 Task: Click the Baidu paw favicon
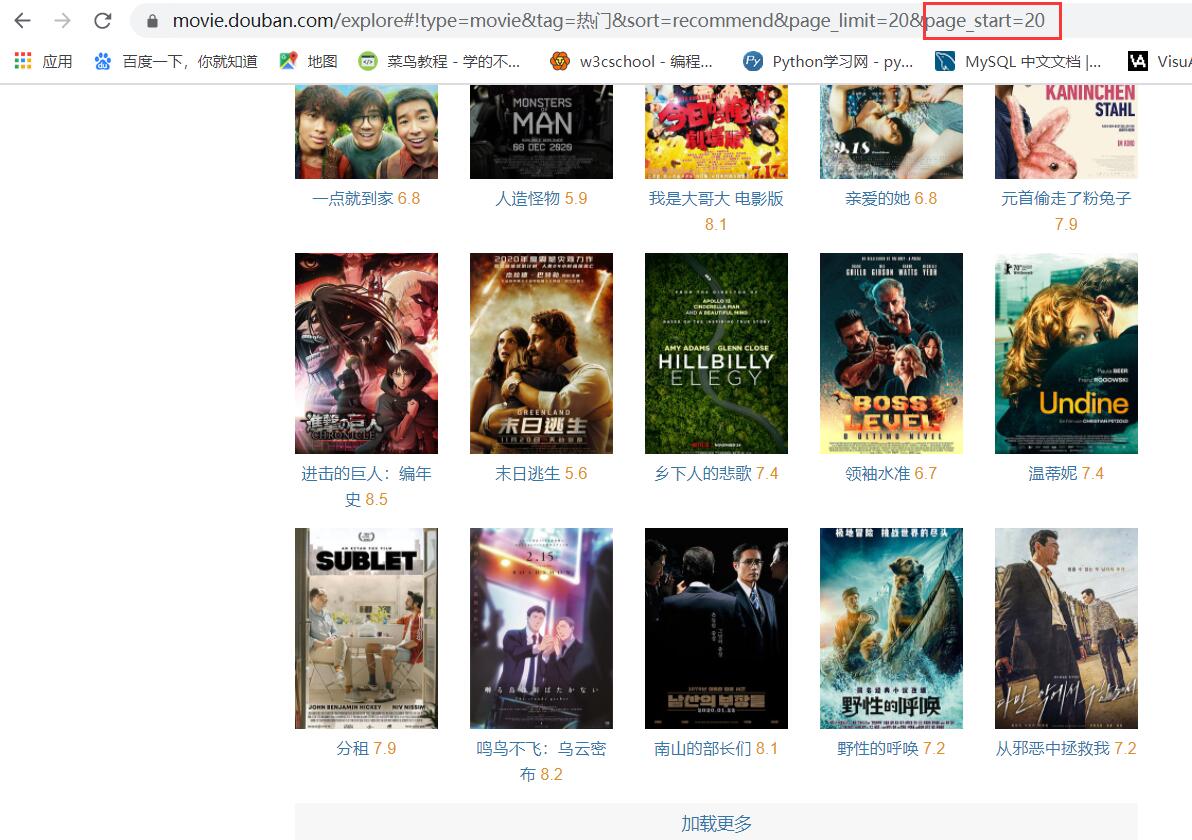tap(103, 62)
